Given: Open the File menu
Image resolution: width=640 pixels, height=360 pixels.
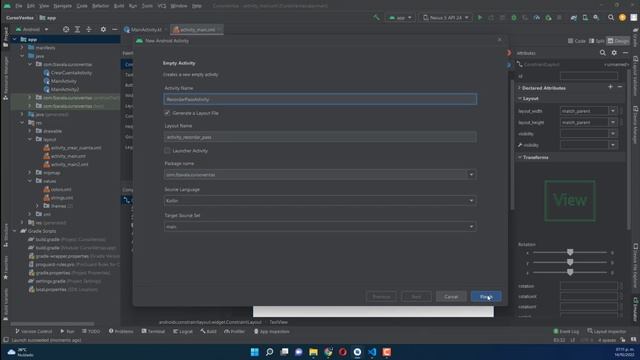Looking at the screenshot, I should [19, 6].
